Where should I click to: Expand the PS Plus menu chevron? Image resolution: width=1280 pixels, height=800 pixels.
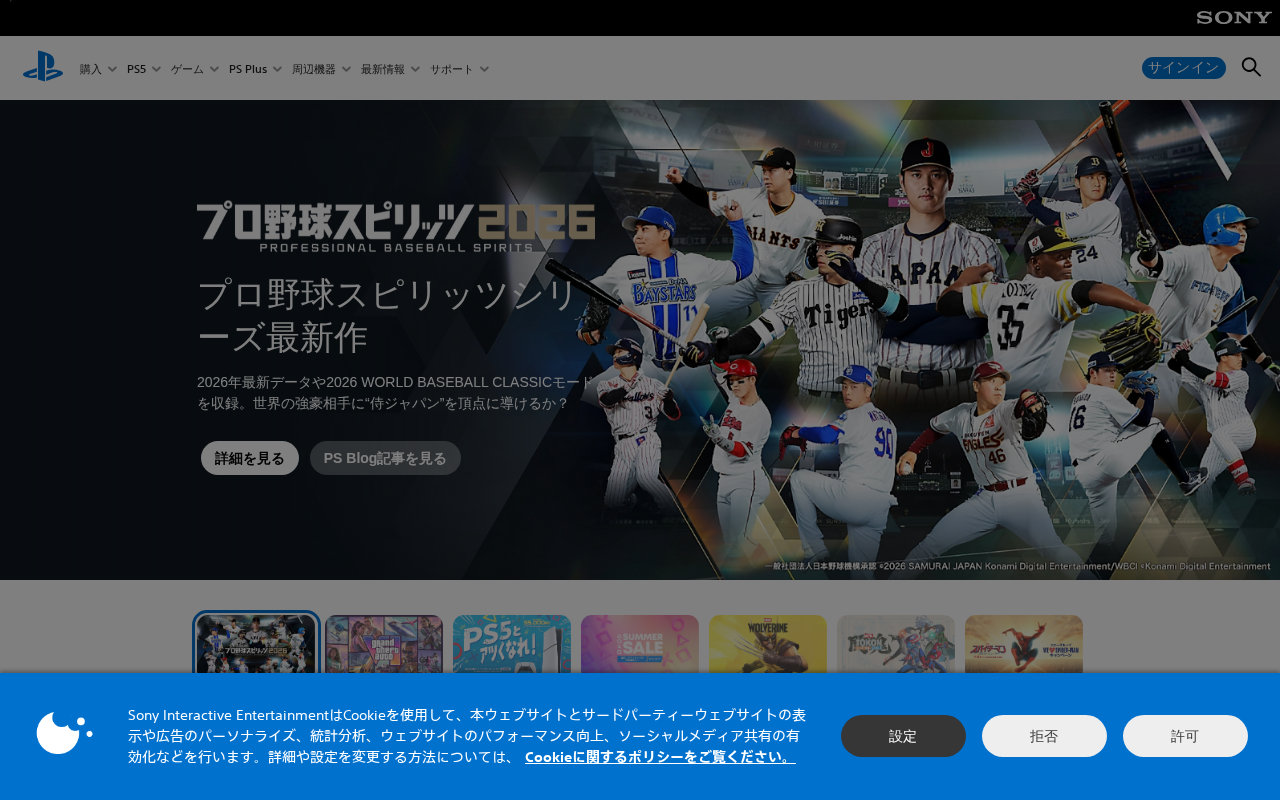pos(277,69)
